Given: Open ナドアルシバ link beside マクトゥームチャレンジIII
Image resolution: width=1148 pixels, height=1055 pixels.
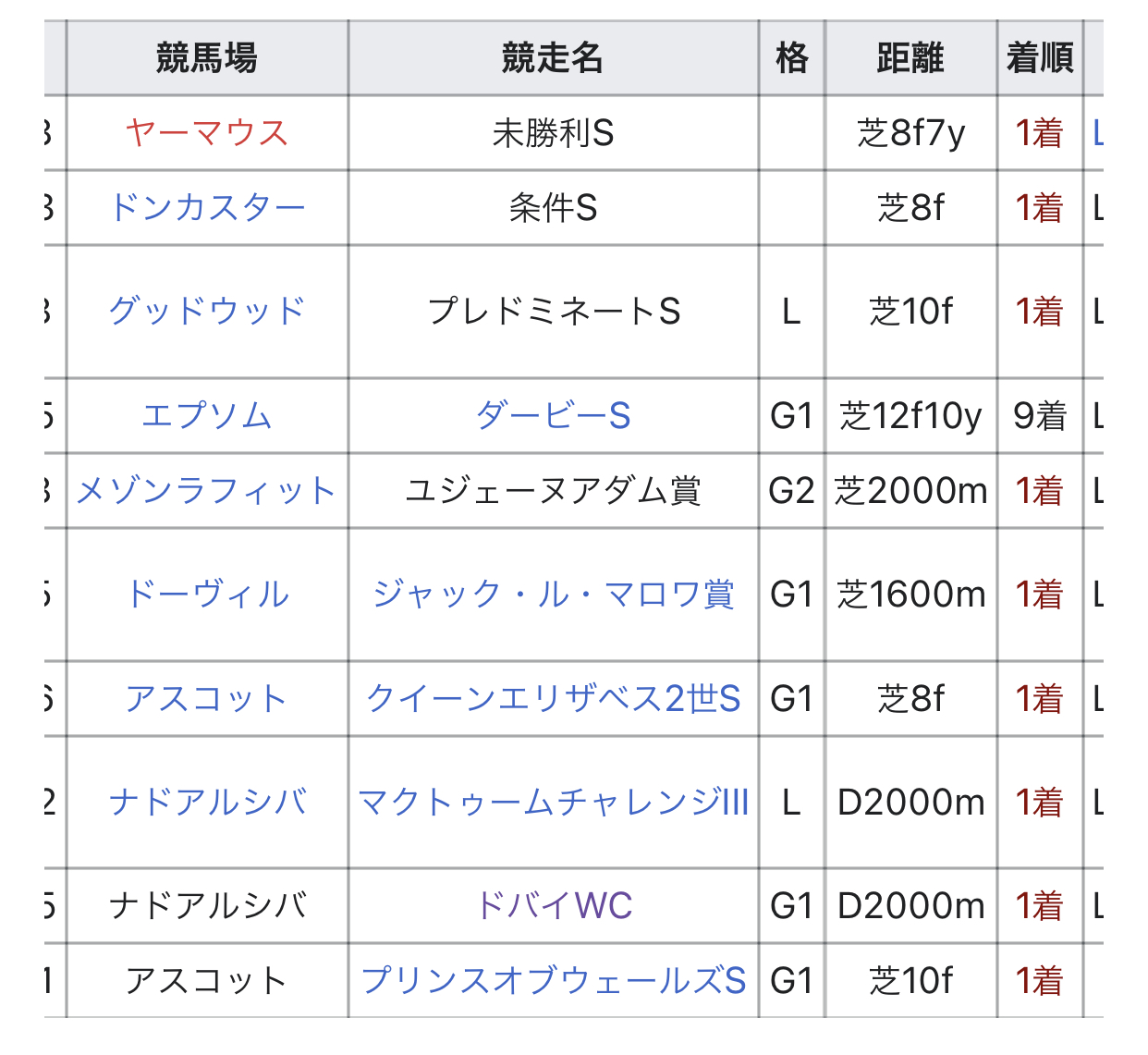Looking at the screenshot, I should tap(207, 803).
